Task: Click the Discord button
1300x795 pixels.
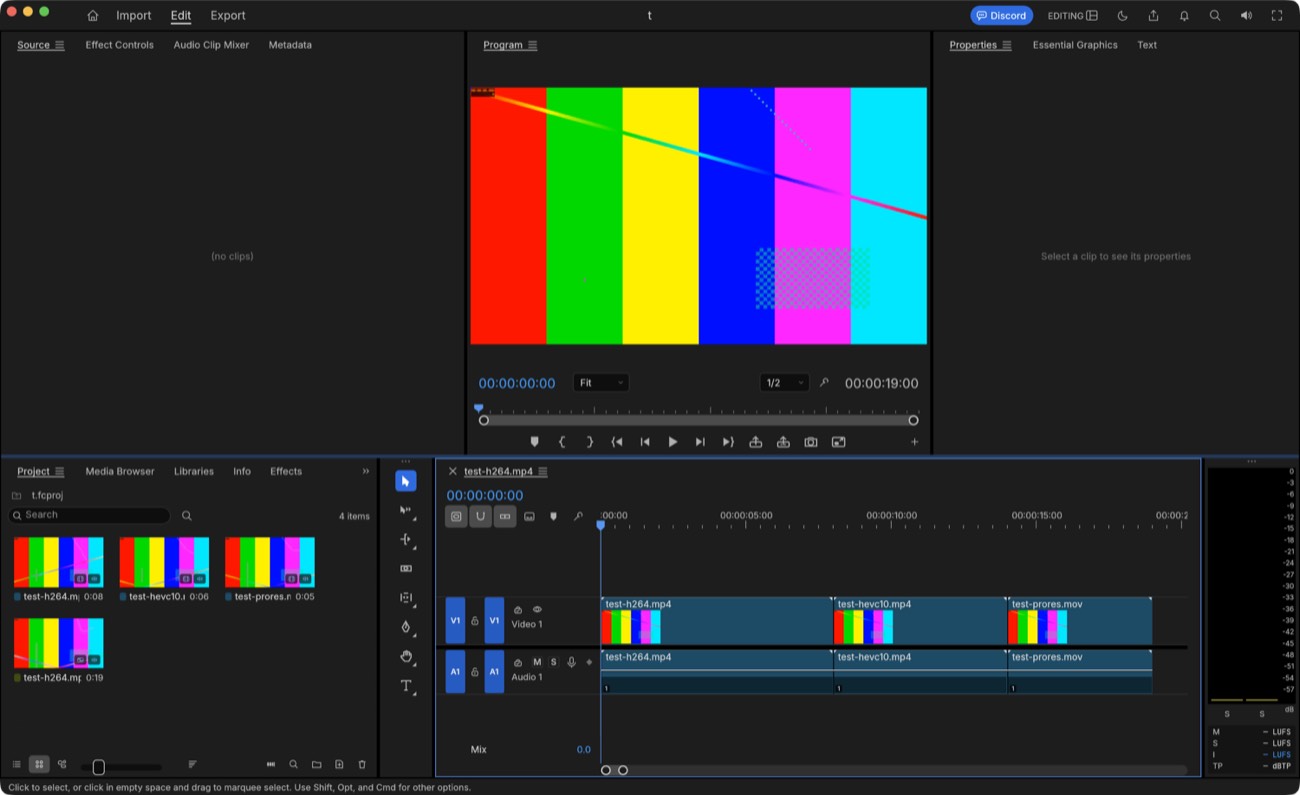Action: [x=1001, y=15]
